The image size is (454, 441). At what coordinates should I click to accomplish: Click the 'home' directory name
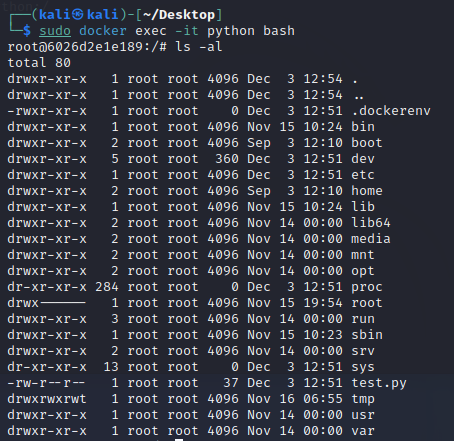(x=367, y=191)
